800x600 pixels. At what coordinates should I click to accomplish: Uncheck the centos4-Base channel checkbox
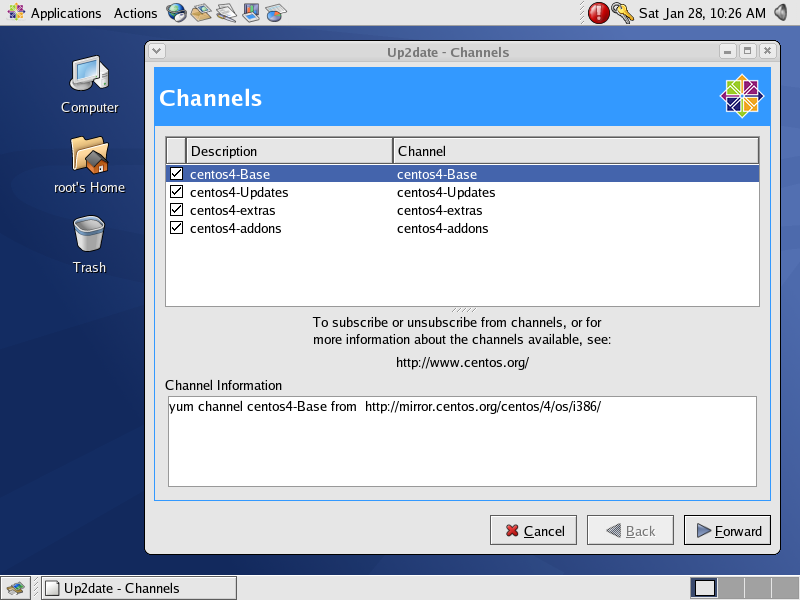pos(177,174)
